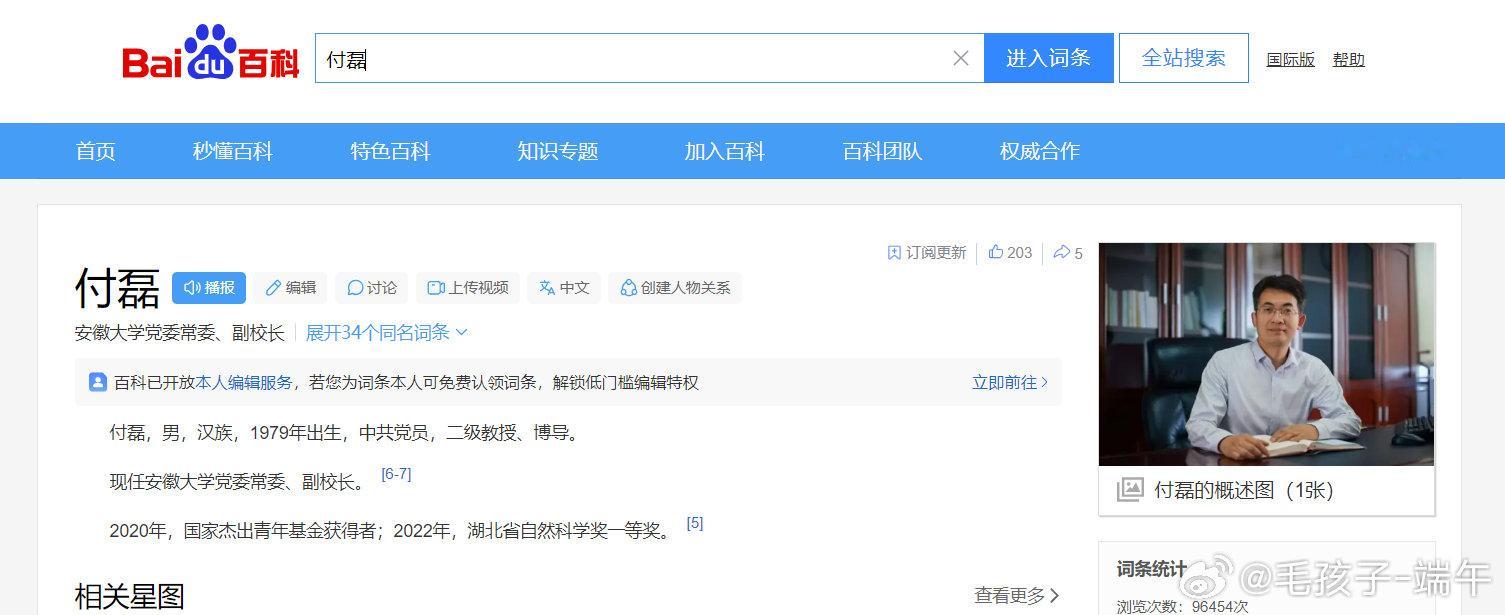Click the 创建人物关系 button
Image resolution: width=1505 pixels, height=615 pixels.
tap(675, 287)
